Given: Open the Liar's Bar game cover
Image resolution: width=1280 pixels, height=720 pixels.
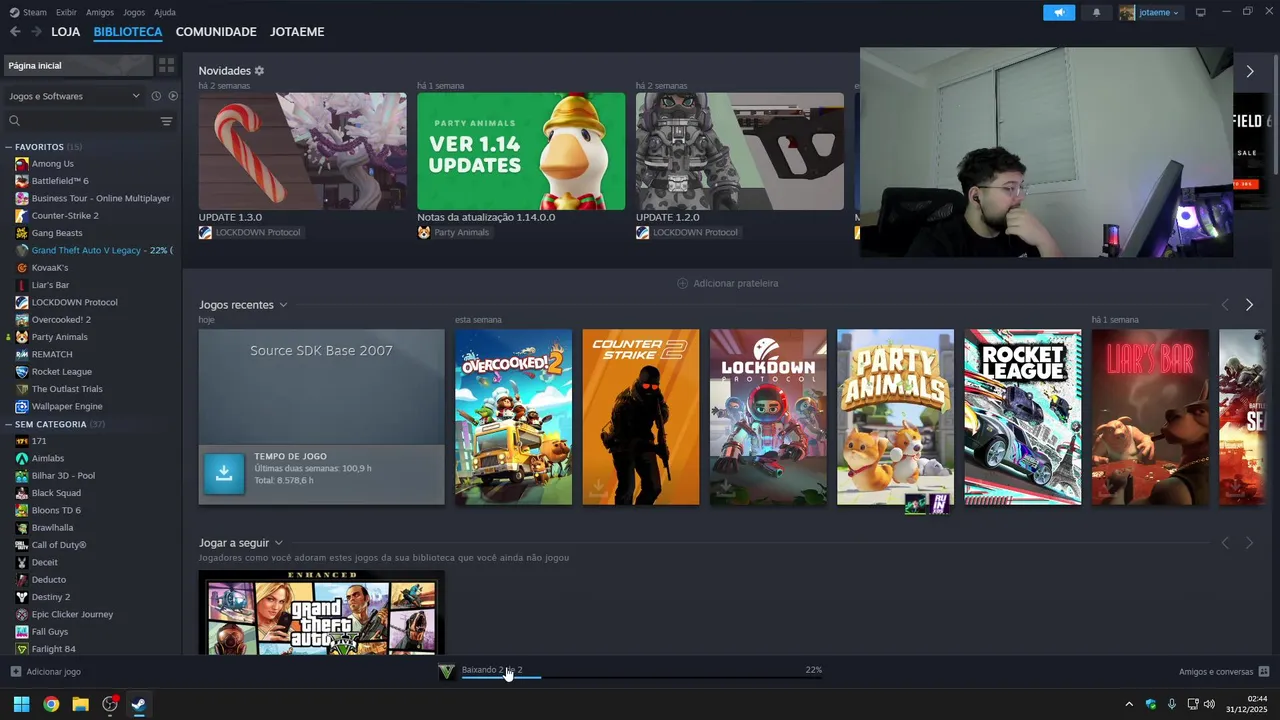Looking at the screenshot, I should pyautogui.click(x=1150, y=417).
